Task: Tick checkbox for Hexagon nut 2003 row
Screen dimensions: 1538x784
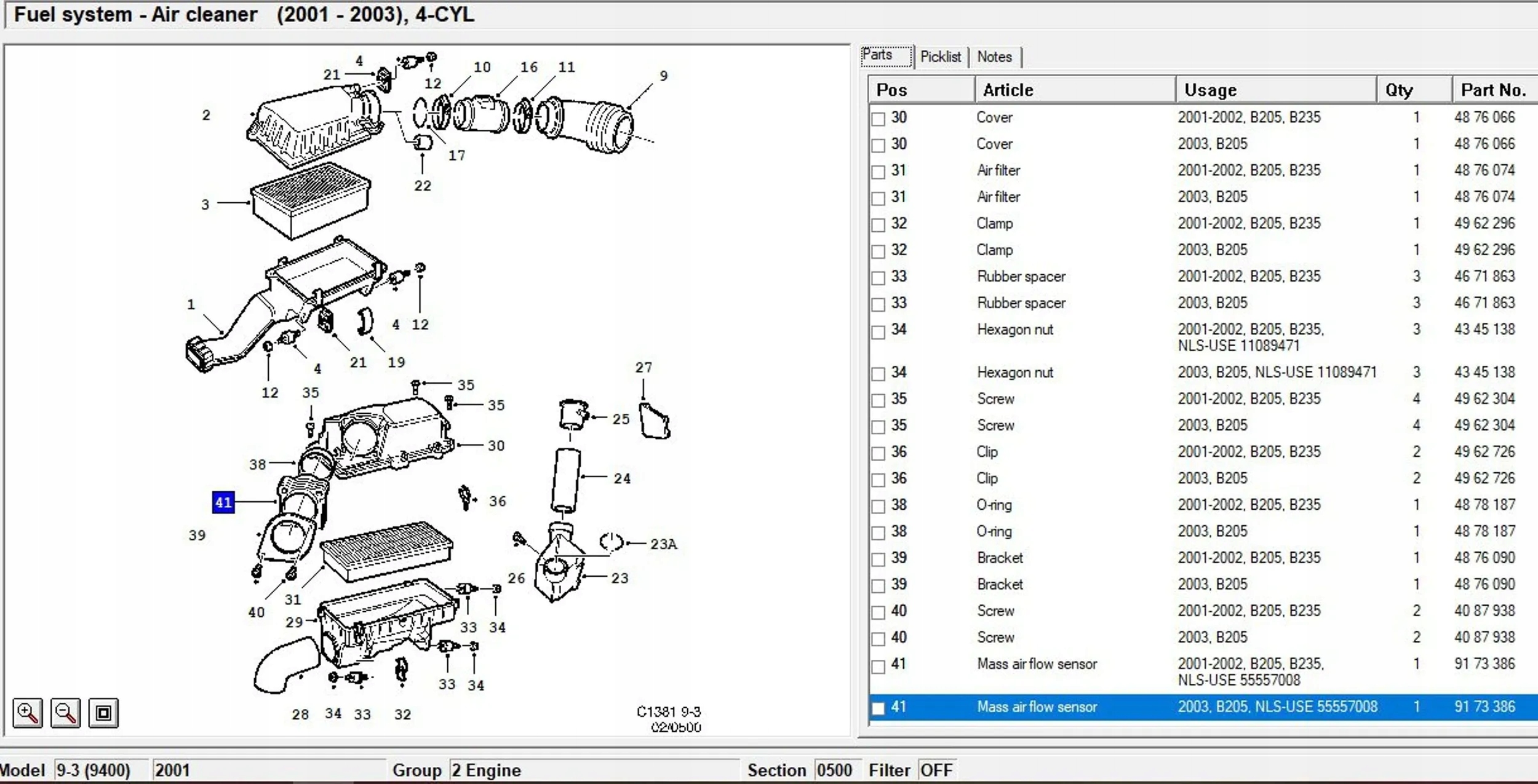Action: tap(879, 374)
